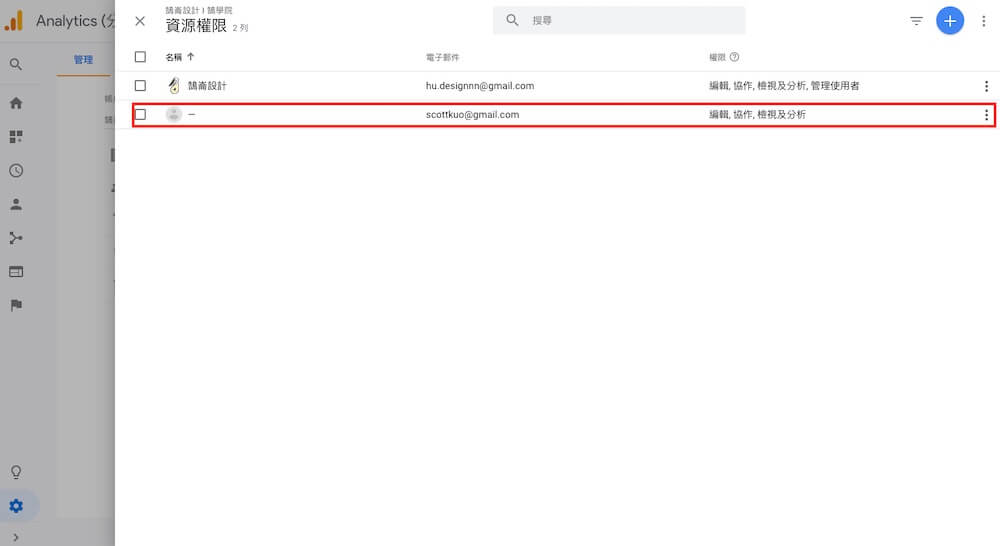Toggle the select-all checkbox in header row
Screen dimensions: 1000x546
coord(140,57)
